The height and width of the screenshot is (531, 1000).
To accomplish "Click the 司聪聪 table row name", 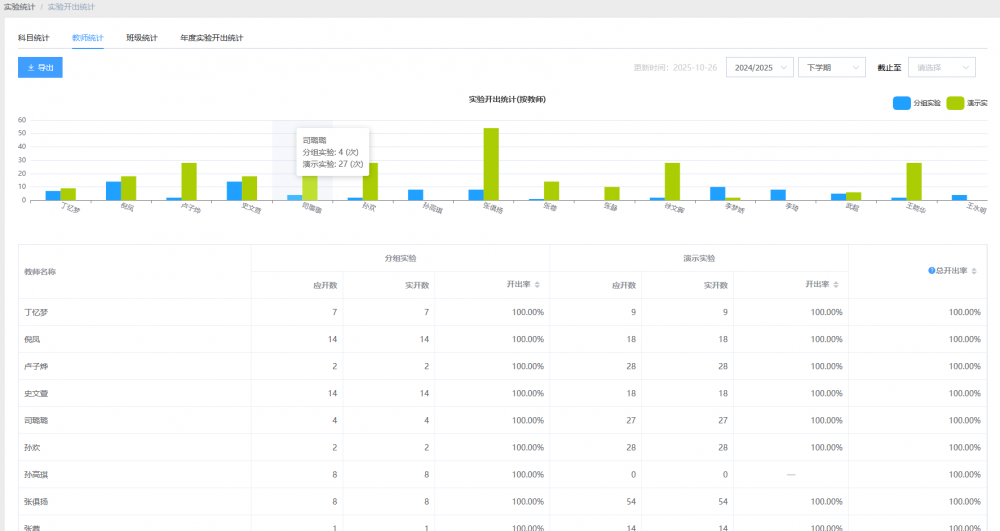I will click(36, 420).
